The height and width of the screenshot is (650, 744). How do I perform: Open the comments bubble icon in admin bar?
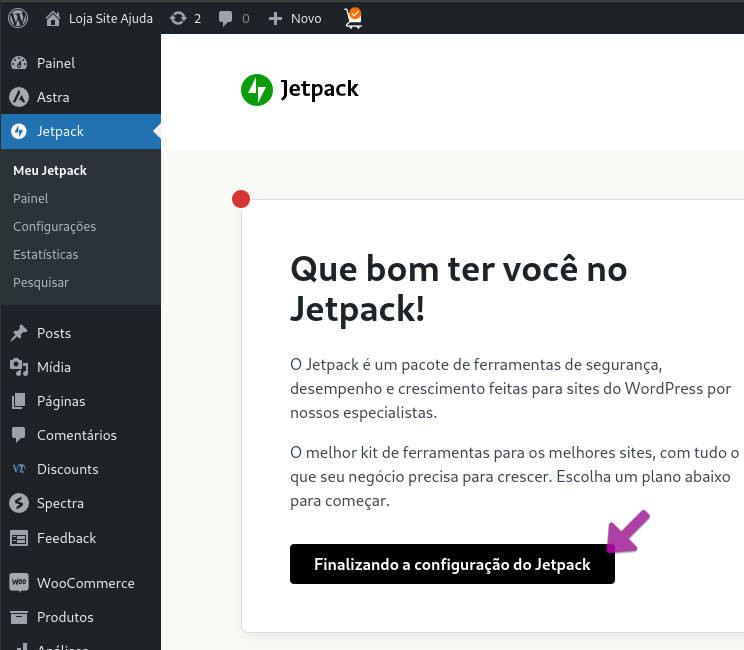point(225,19)
